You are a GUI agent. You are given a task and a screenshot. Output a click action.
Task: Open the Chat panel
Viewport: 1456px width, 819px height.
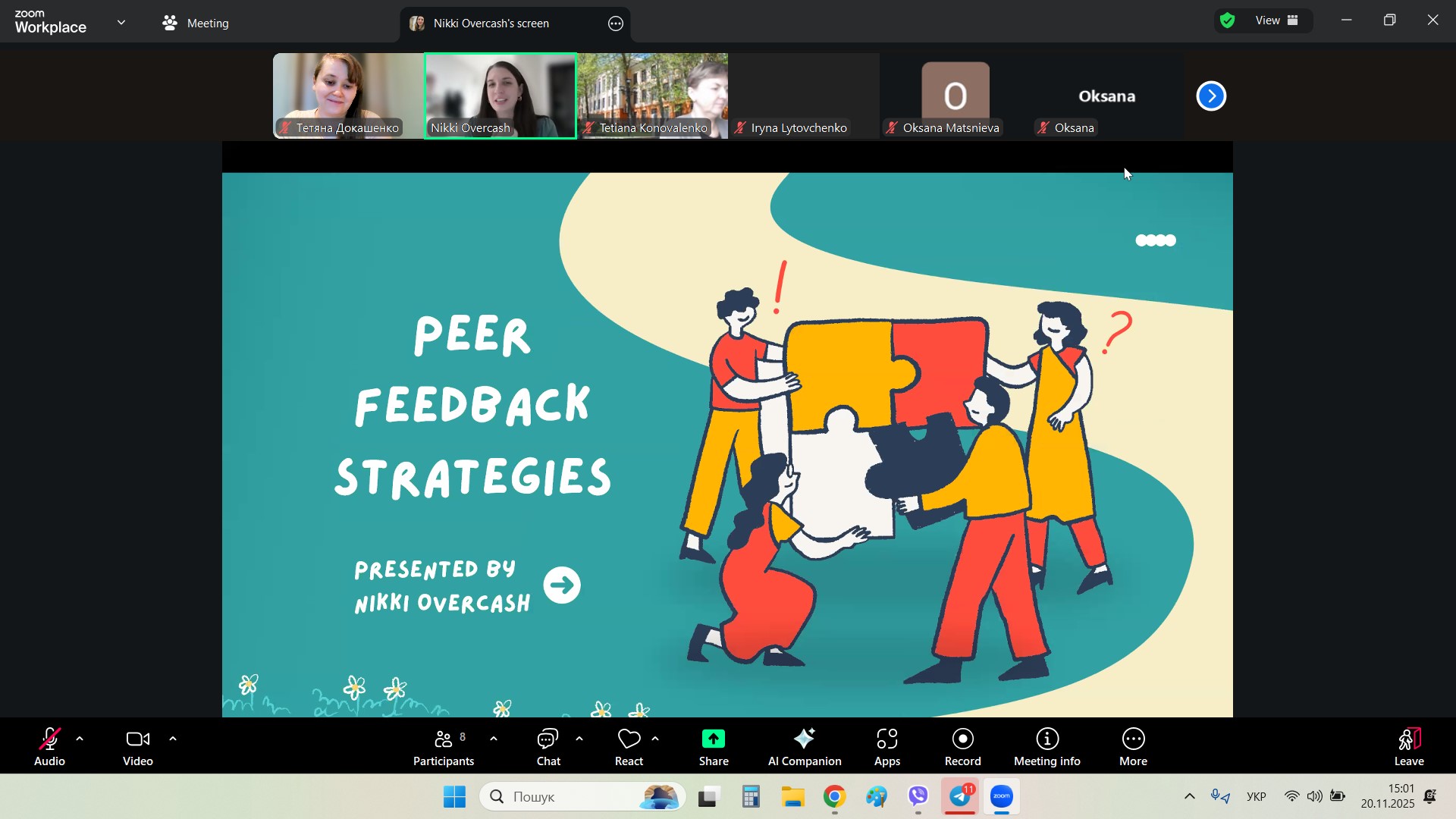point(548,748)
